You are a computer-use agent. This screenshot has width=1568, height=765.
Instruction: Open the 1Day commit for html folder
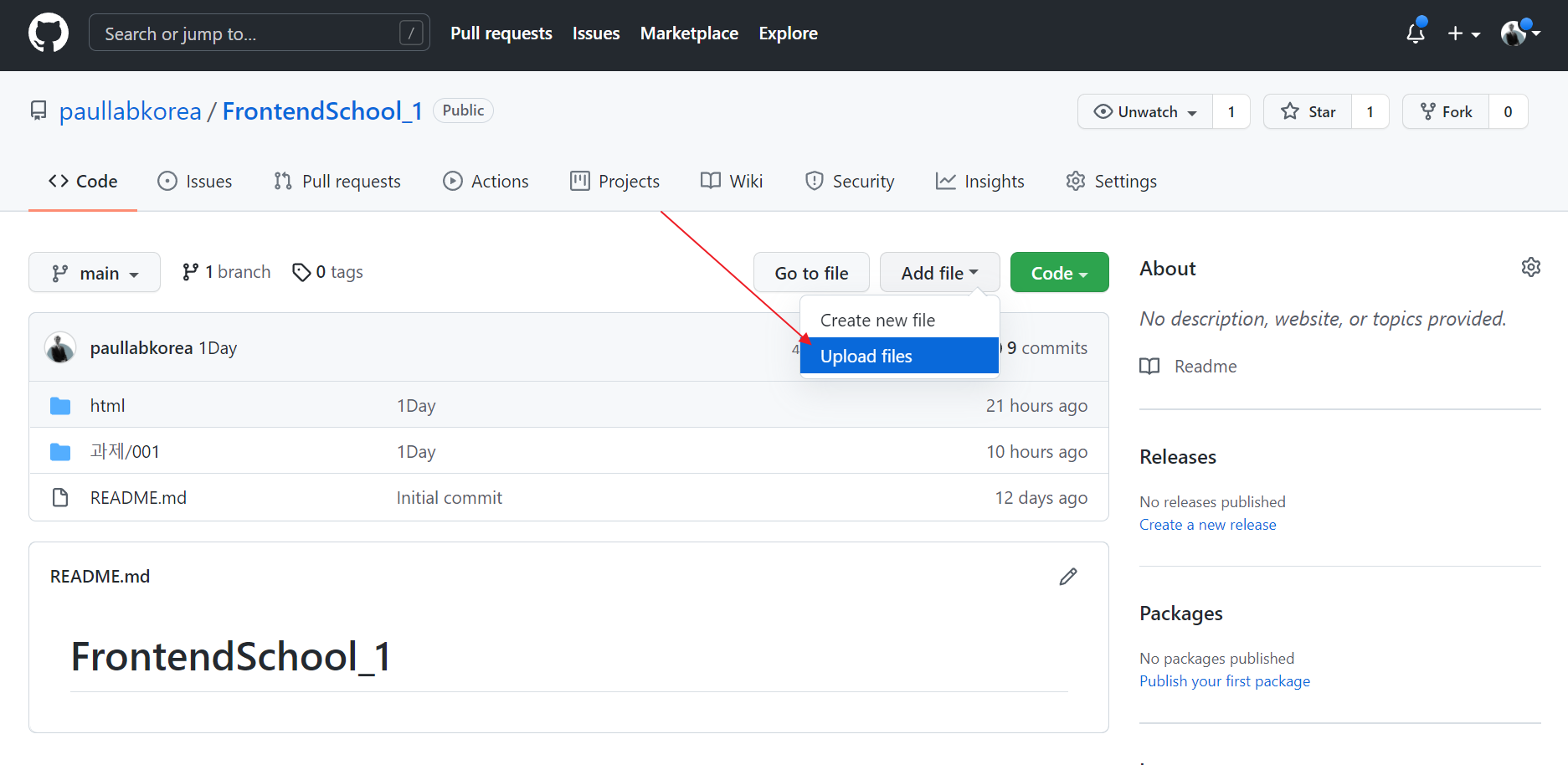click(416, 406)
